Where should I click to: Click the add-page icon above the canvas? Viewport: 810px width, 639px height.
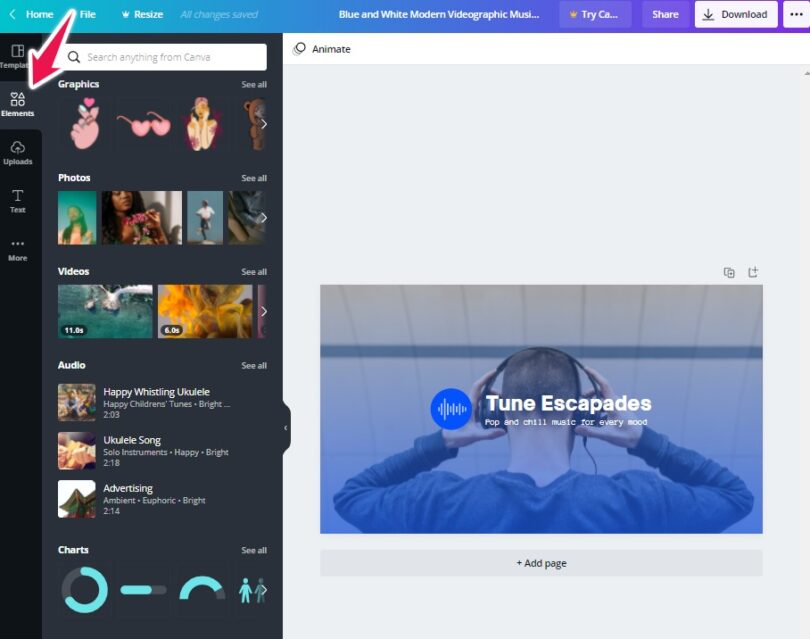[752, 271]
